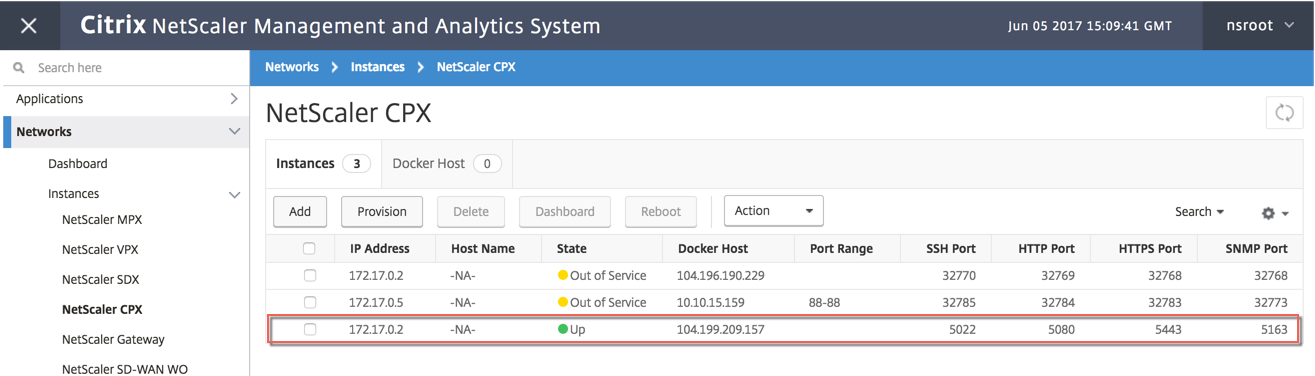Screen dimensions: 1315x376
Task: Check the row with Docker Host 104.199.209.157
Action: (309, 329)
